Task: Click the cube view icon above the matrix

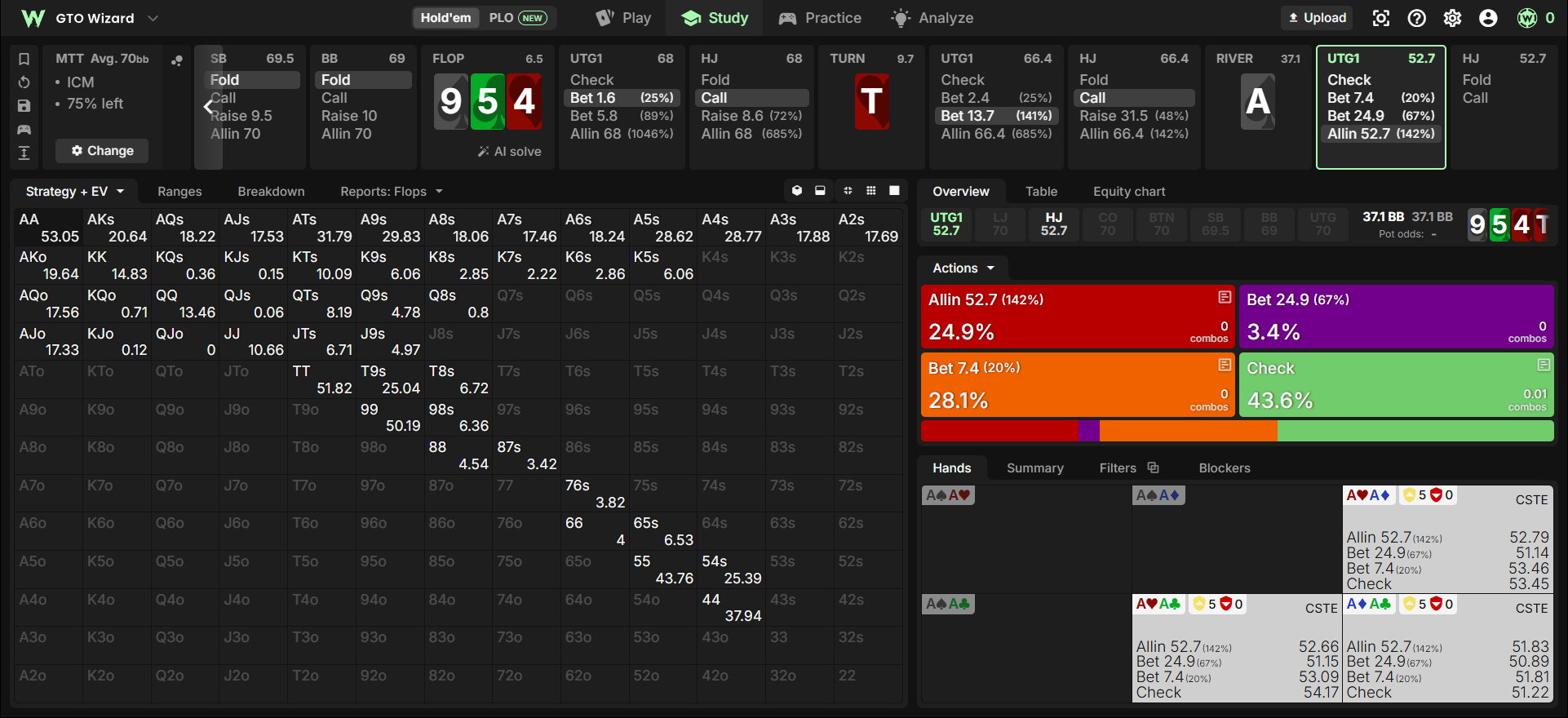Action: tap(797, 191)
